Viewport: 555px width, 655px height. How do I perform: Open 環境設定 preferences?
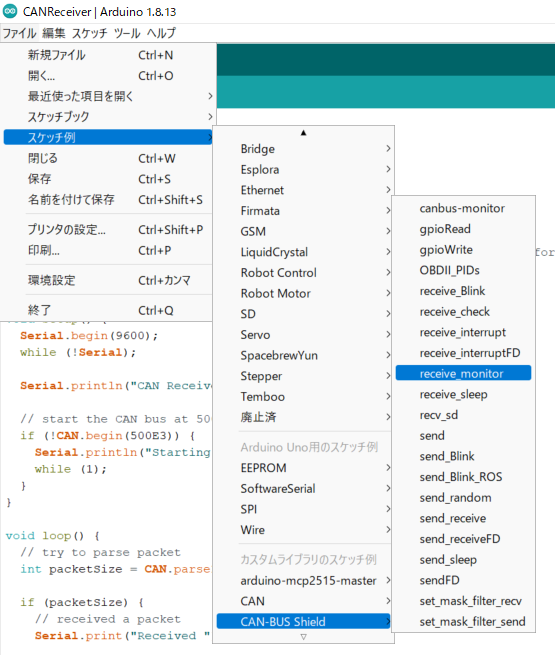coord(108,280)
